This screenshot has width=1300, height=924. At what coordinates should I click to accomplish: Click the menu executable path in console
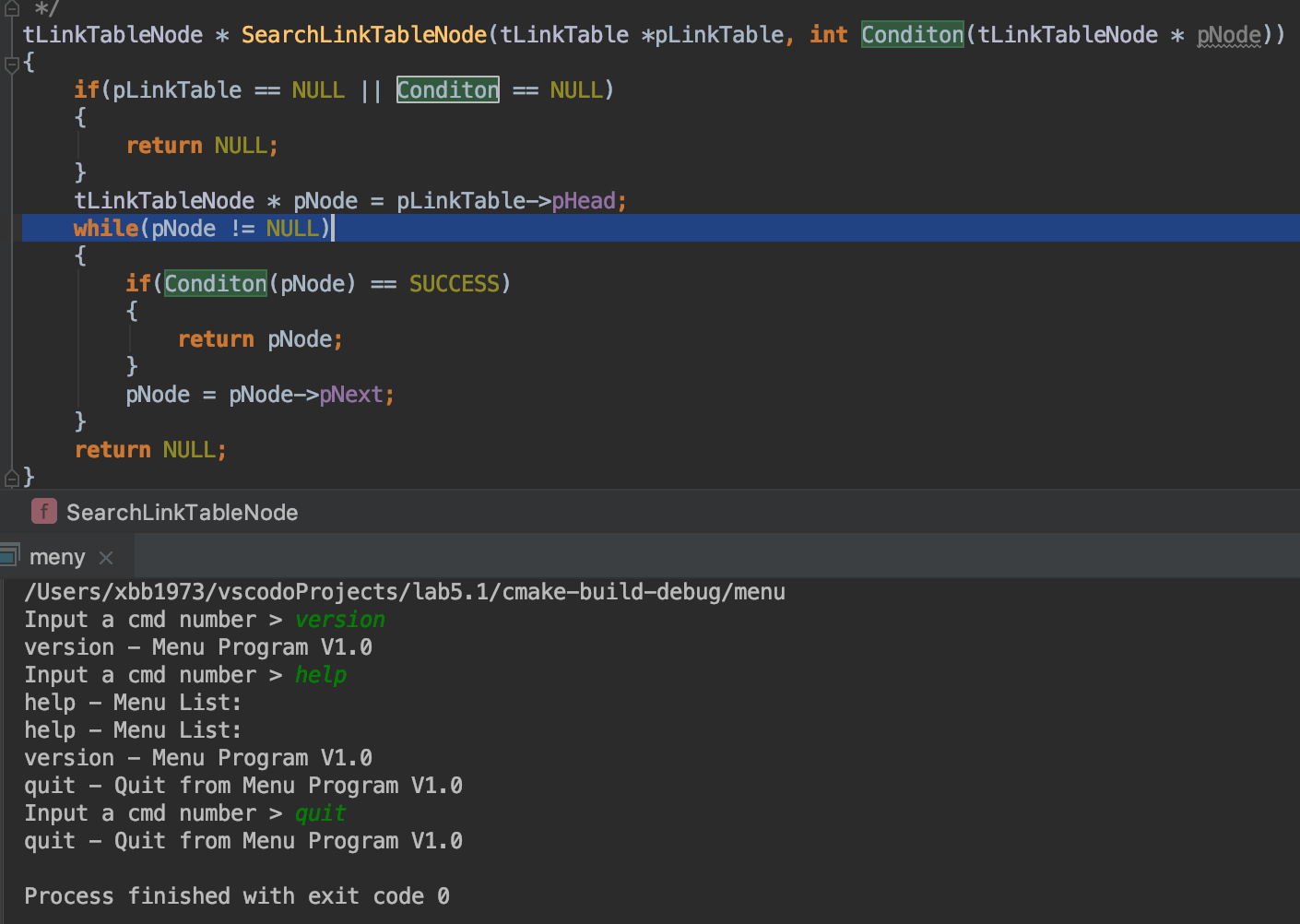tap(405, 592)
